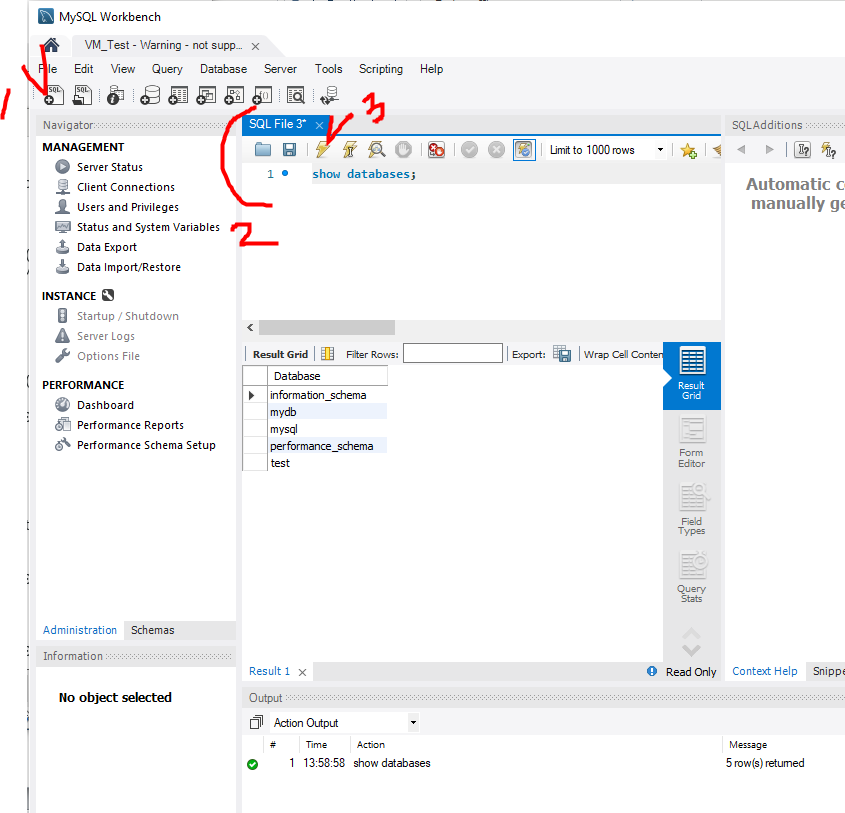
Task: Open an SQL script file in new tab
Action: coord(82,95)
